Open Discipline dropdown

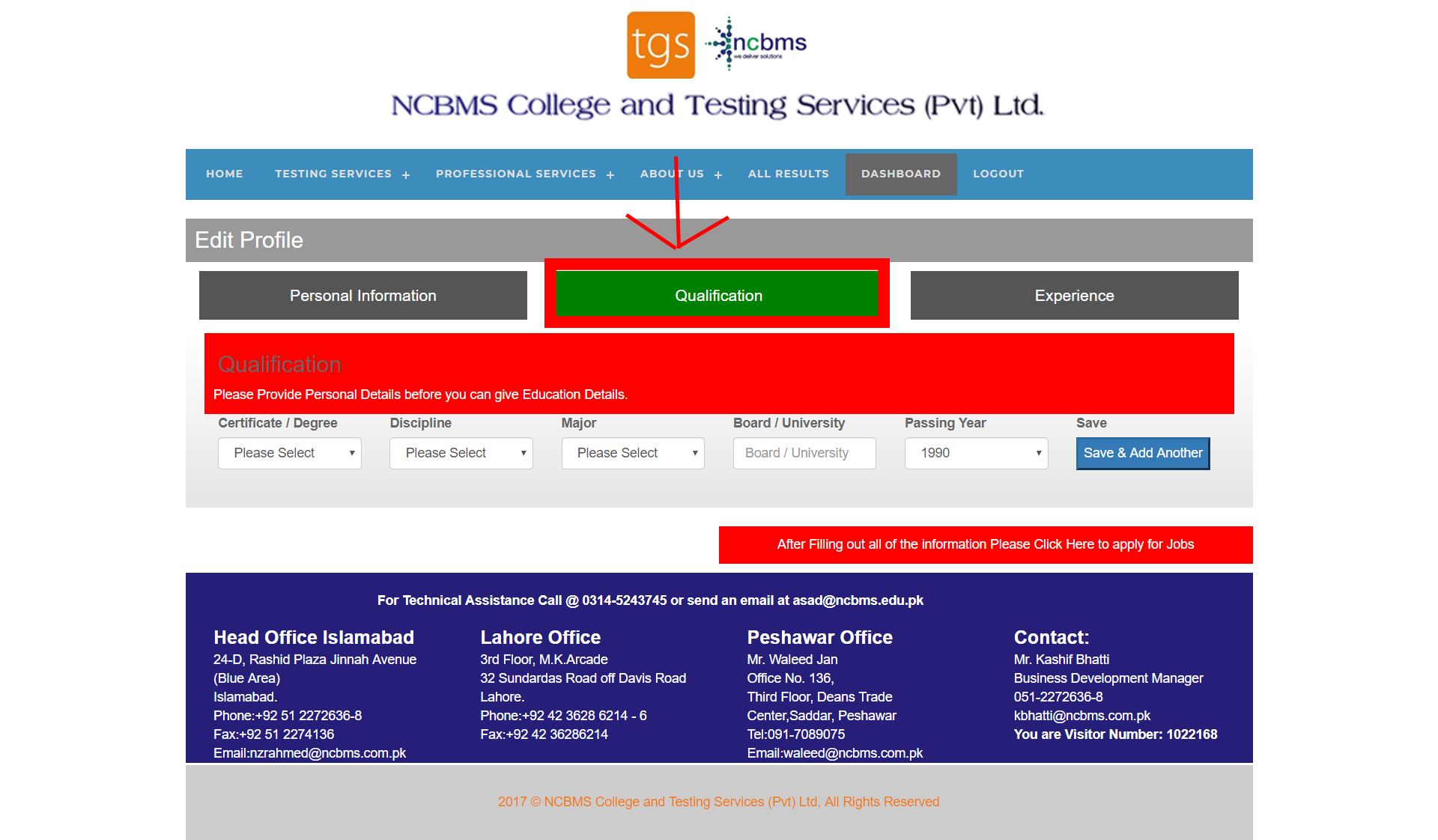pyautogui.click(x=461, y=453)
